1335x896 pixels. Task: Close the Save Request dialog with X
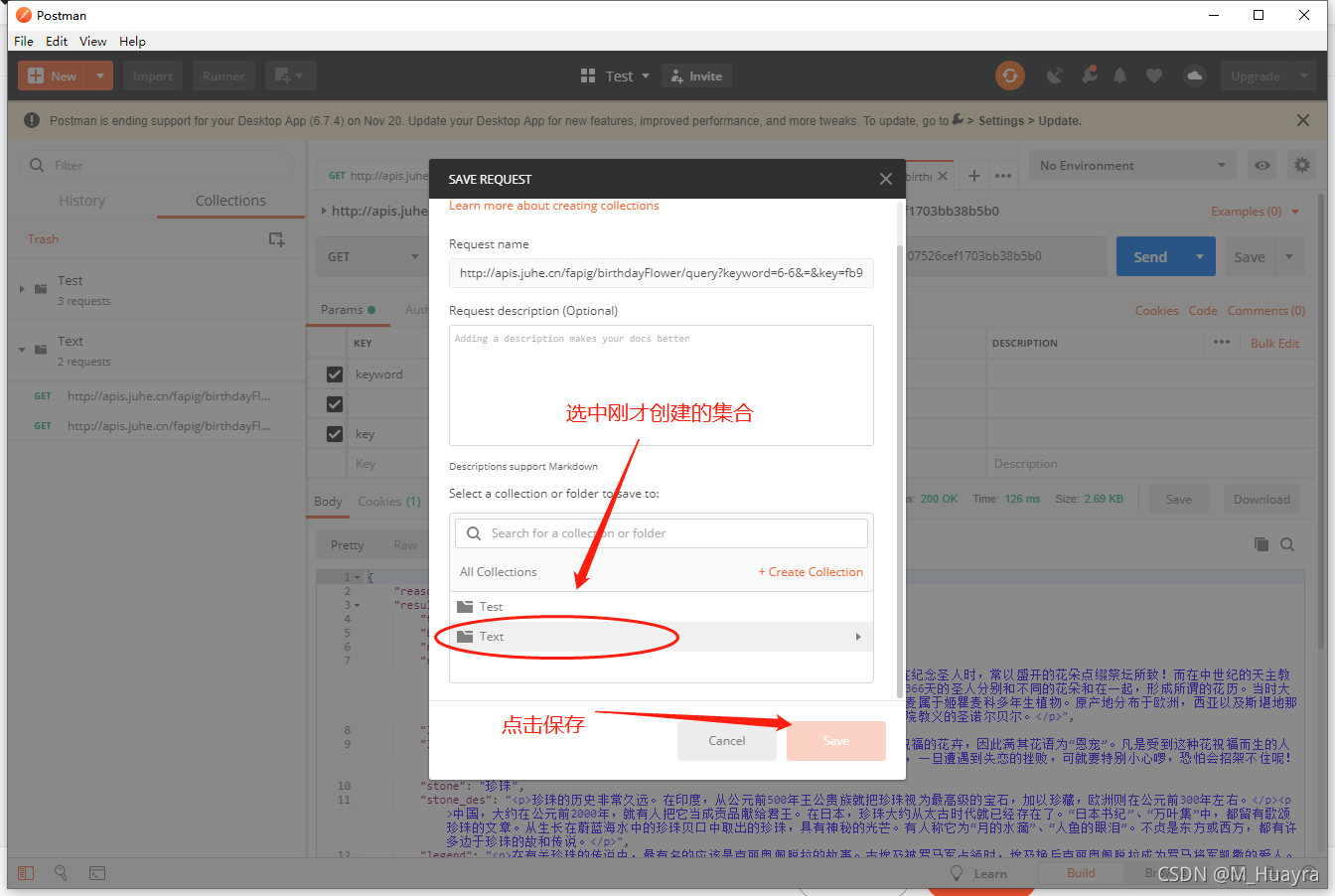click(x=885, y=179)
